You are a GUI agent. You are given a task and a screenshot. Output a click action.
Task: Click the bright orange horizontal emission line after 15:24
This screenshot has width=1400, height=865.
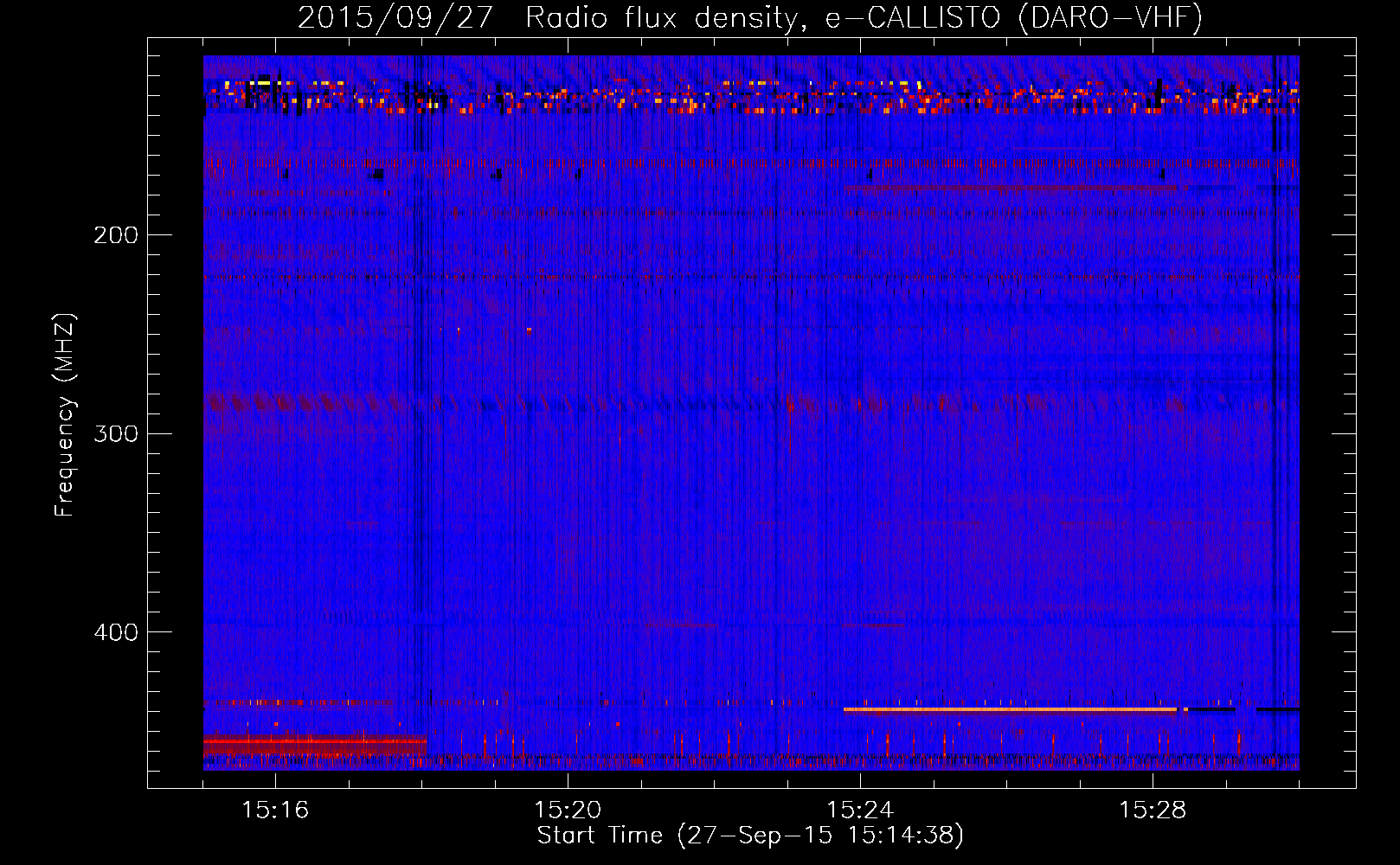point(1010,709)
